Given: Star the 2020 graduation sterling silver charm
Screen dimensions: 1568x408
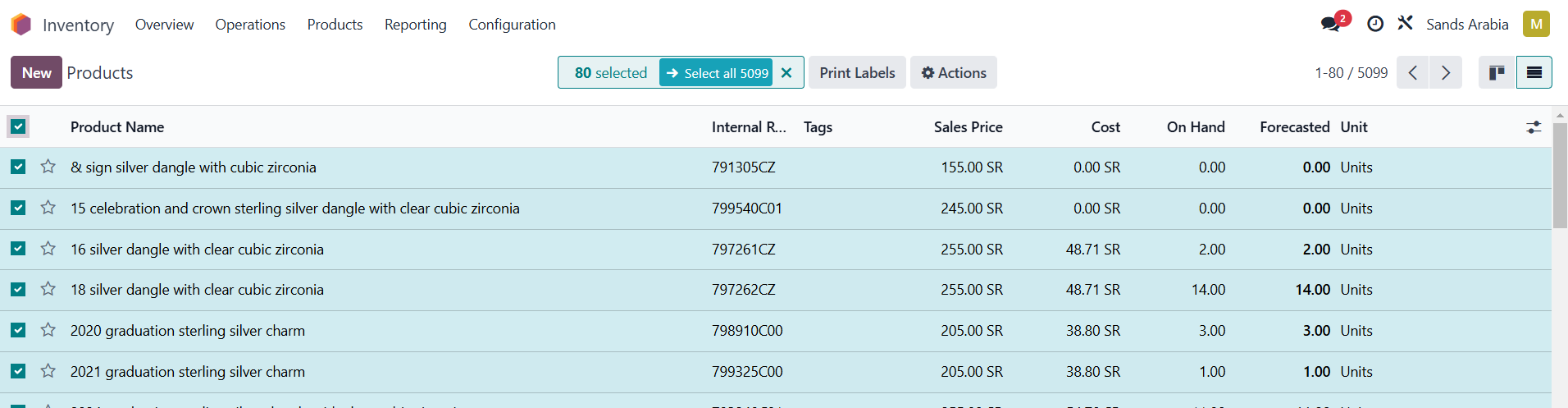Looking at the screenshot, I should 48,330.
